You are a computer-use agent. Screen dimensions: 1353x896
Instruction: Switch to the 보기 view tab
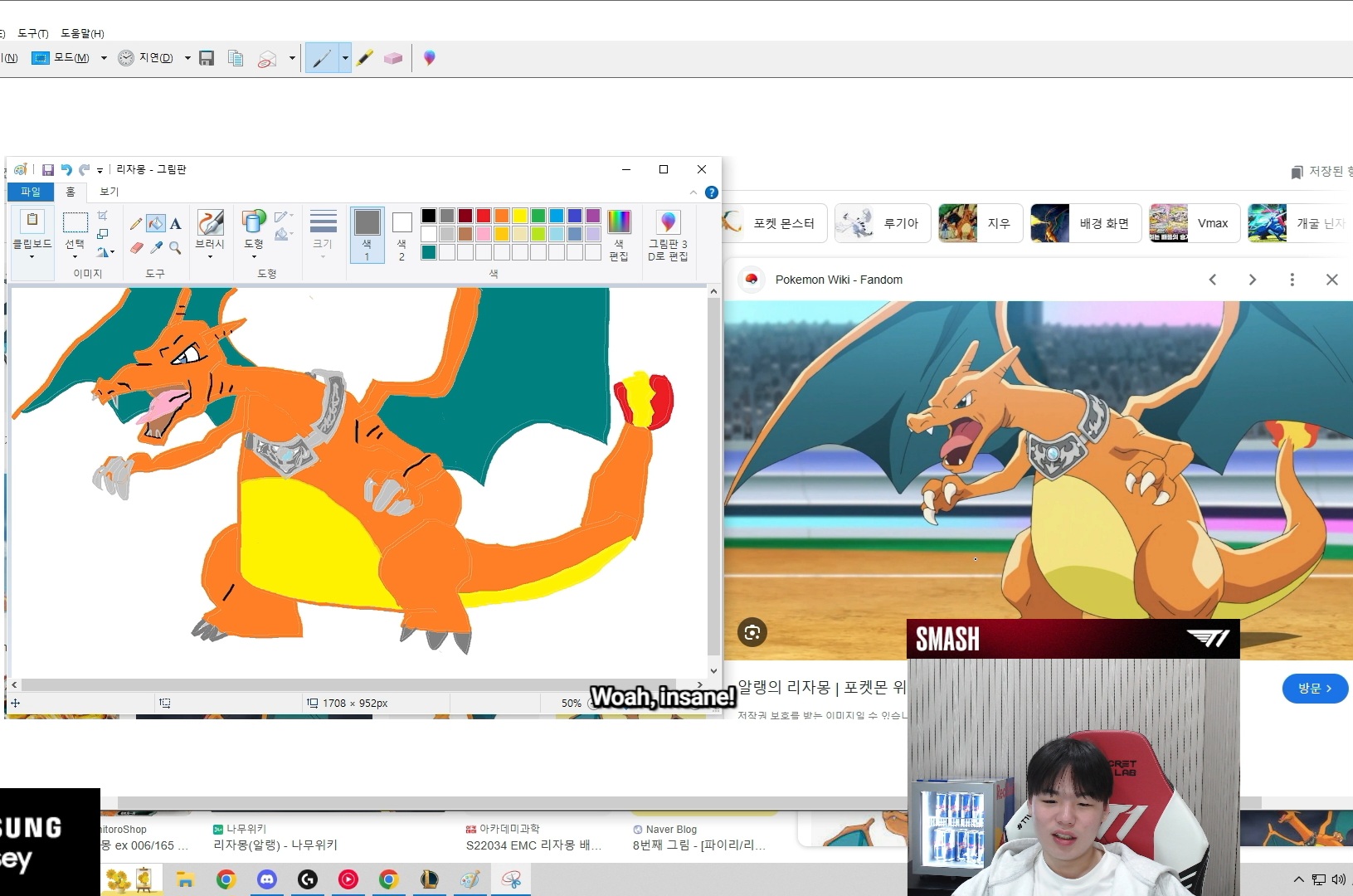coord(110,192)
